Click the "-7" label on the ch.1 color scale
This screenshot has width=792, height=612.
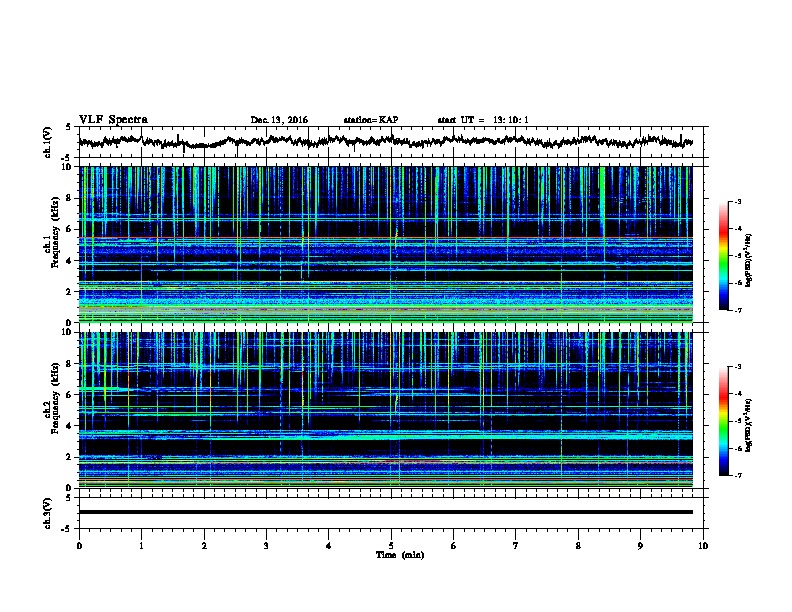pos(737,310)
